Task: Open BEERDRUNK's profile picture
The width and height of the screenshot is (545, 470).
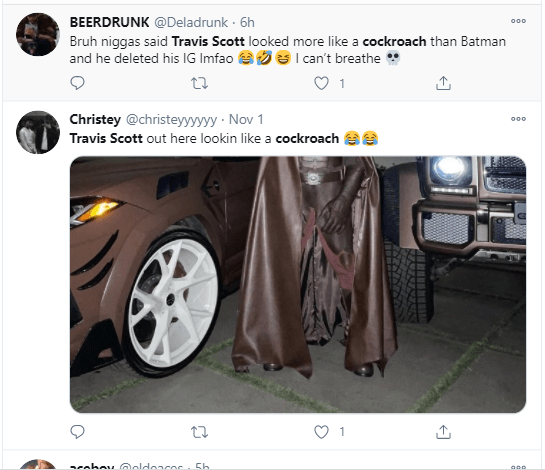Action: click(38, 34)
